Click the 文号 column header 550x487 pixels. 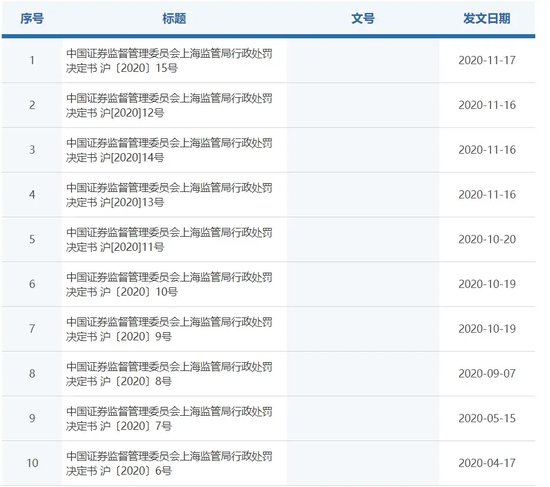[363, 18]
